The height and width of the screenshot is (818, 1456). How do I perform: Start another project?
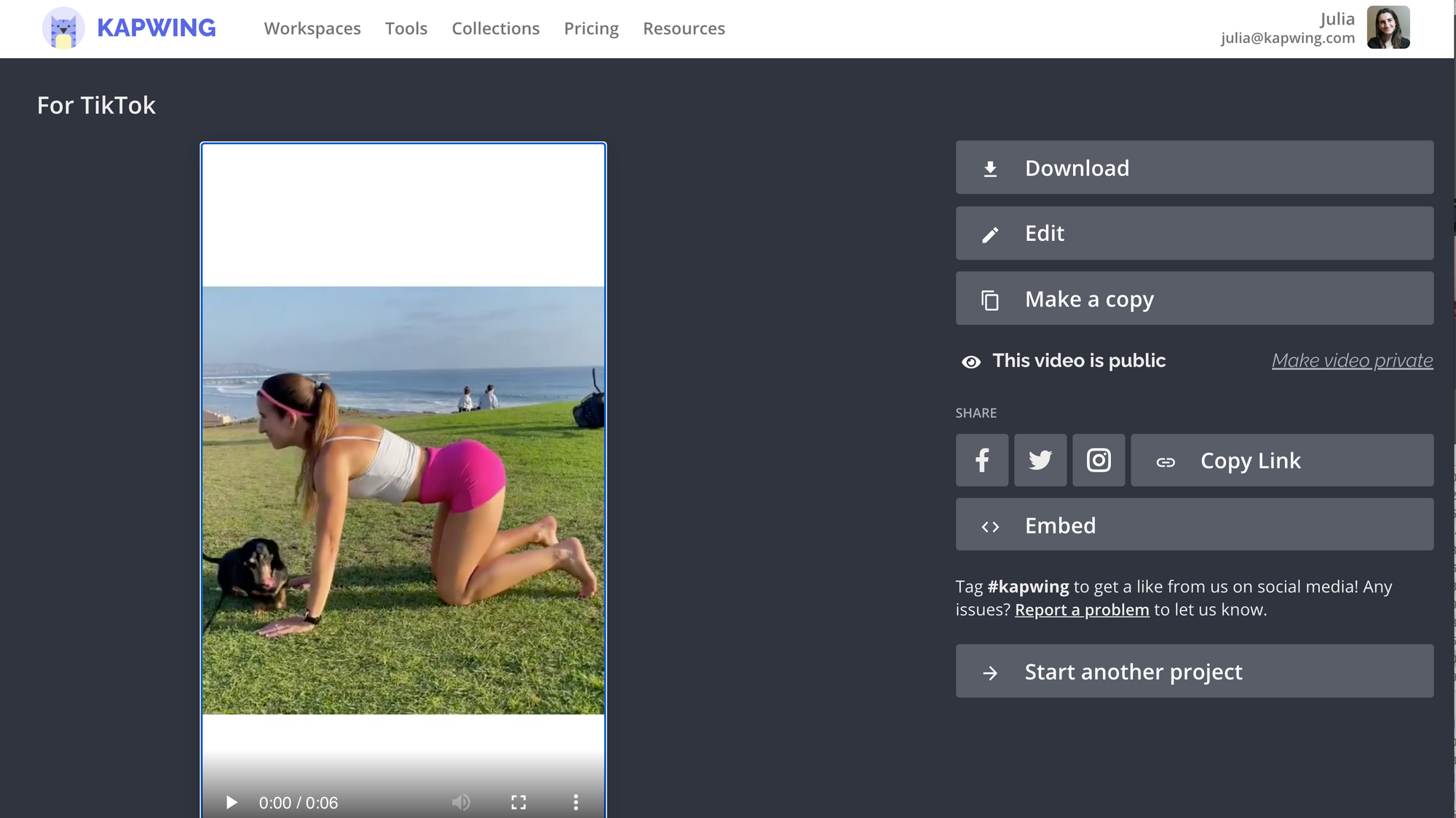tap(1194, 671)
